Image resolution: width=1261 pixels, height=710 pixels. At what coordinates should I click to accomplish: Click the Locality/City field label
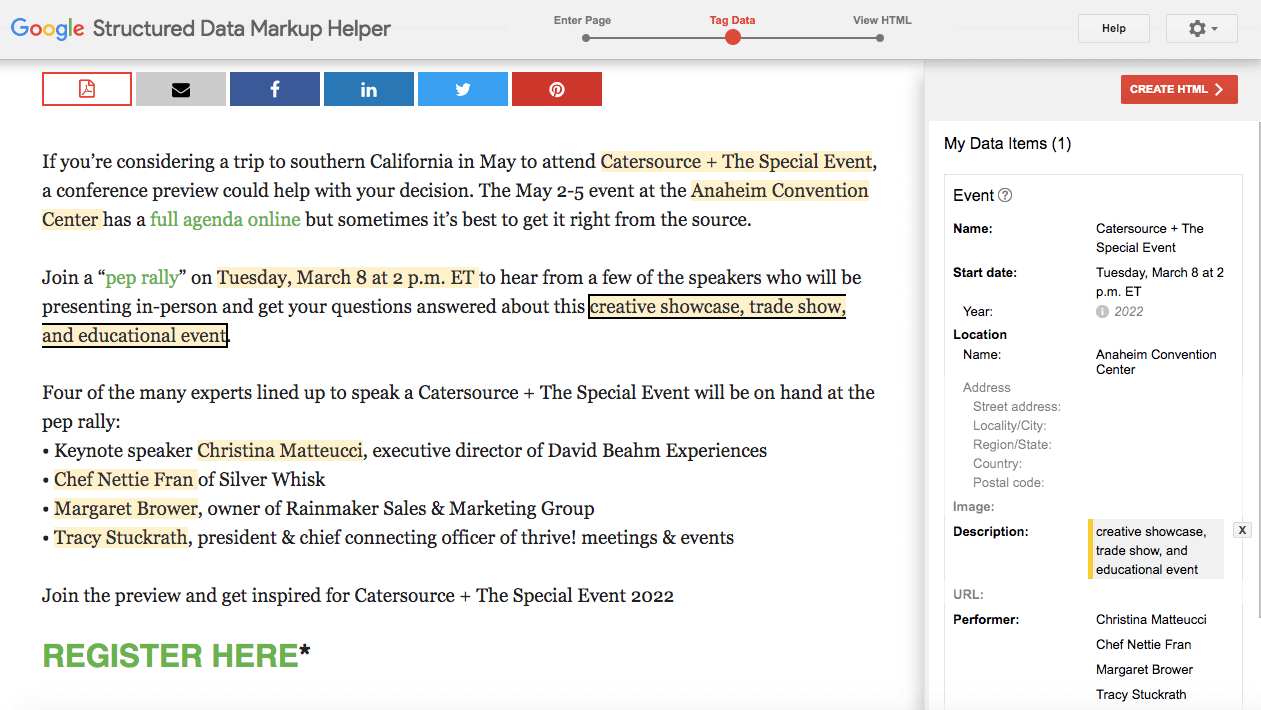(x=1010, y=426)
